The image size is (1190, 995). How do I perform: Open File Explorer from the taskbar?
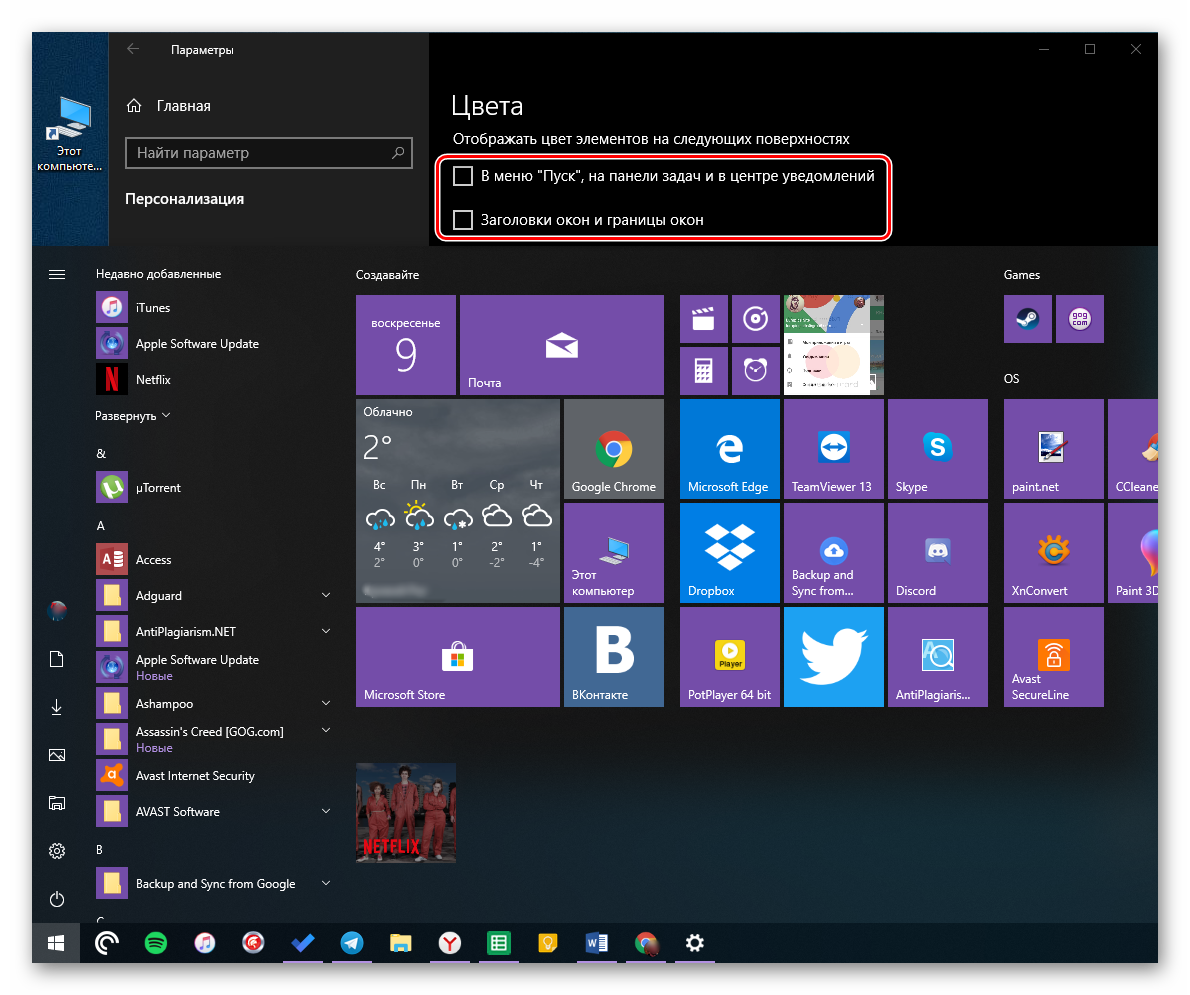tap(401, 943)
